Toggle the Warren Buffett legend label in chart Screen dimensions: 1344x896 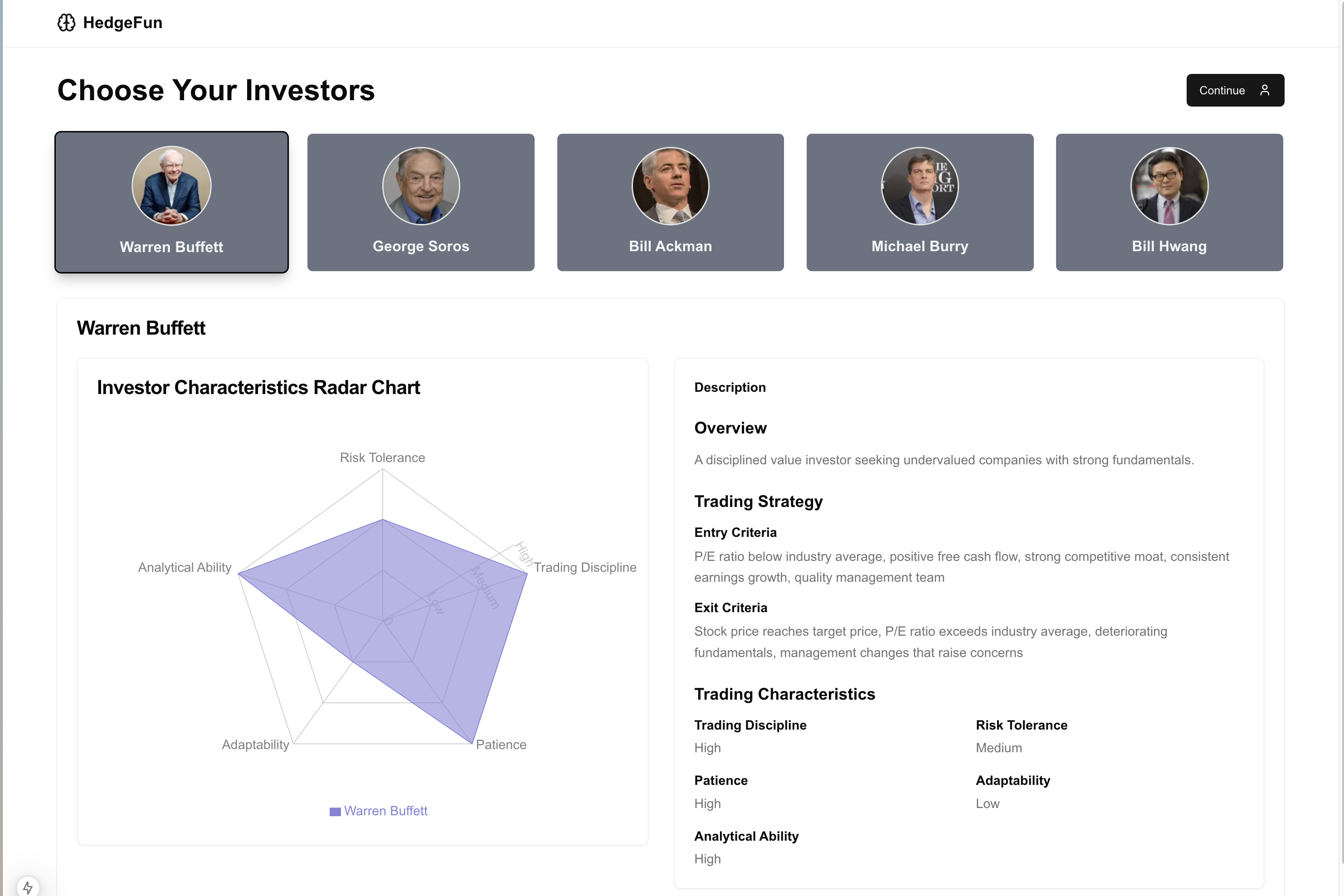tap(386, 811)
